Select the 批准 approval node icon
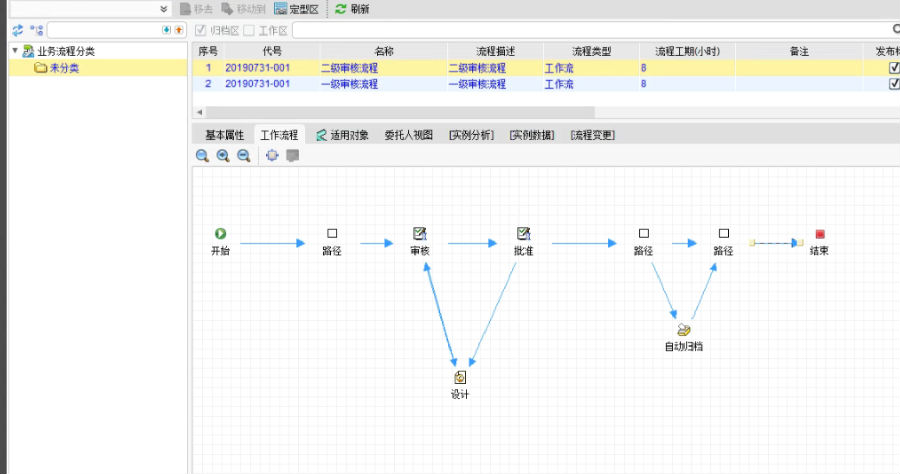Viewport: 900px width, 474px height. 523,233
